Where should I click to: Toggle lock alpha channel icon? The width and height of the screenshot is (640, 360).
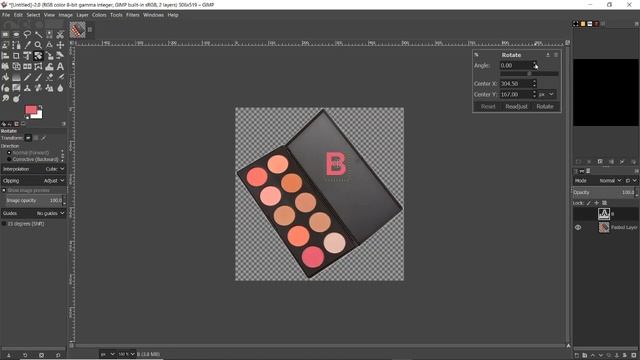click(x=604, y=203)
